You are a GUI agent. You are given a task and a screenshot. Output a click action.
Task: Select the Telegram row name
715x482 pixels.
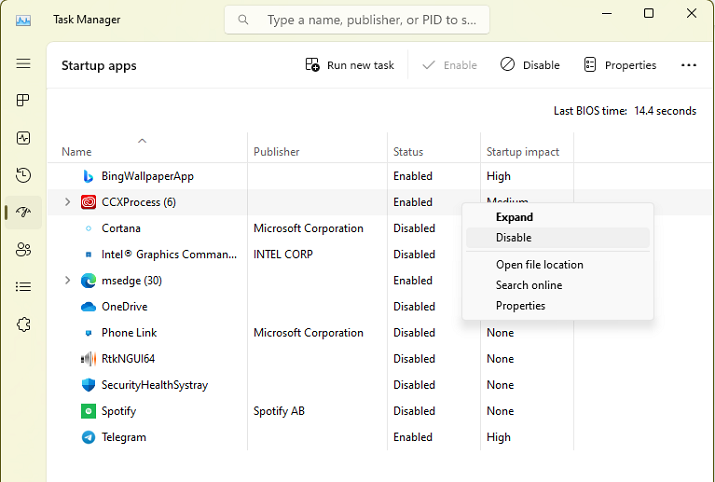point(124,437)
